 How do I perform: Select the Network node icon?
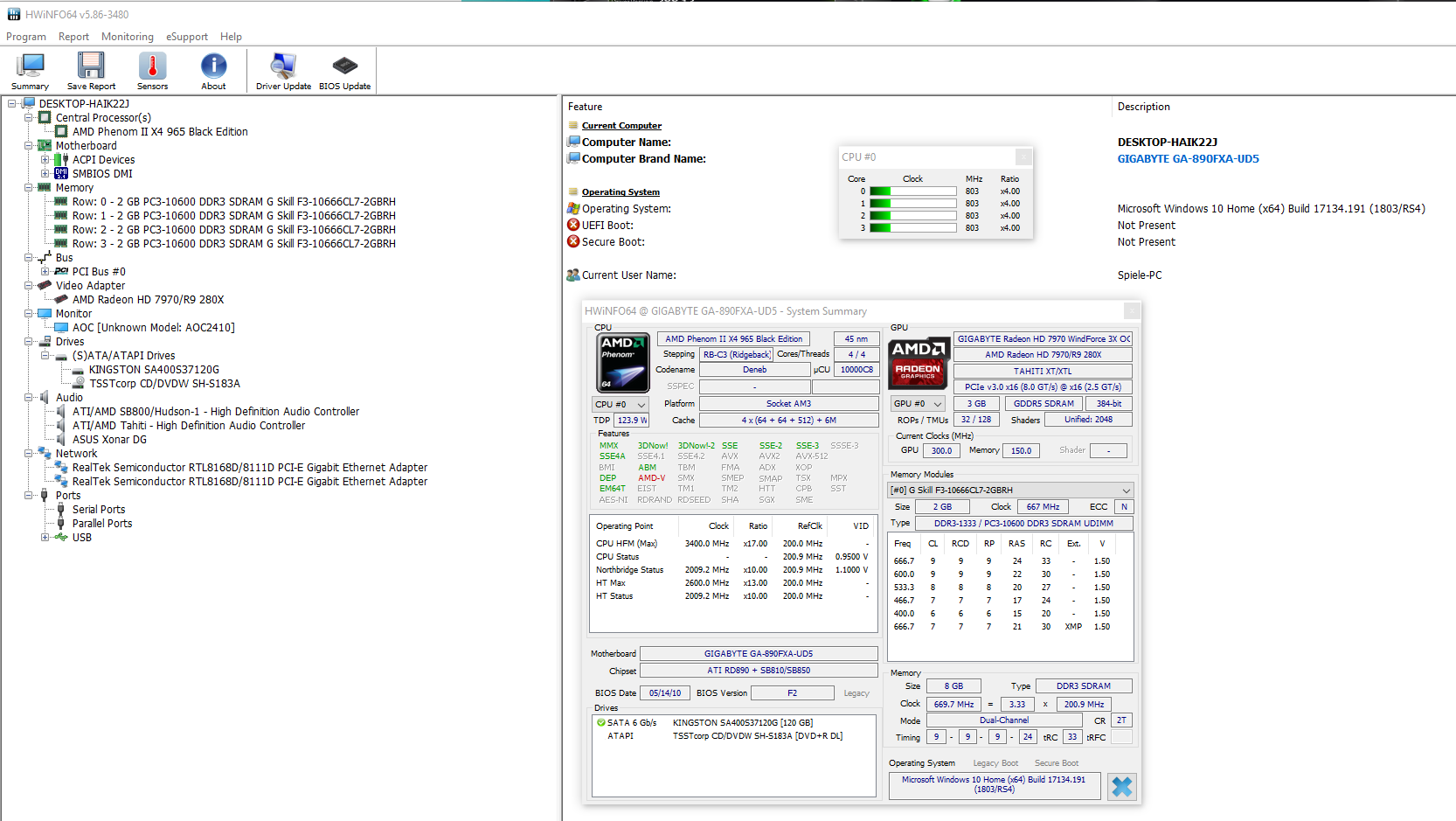(x=45, y=453)
